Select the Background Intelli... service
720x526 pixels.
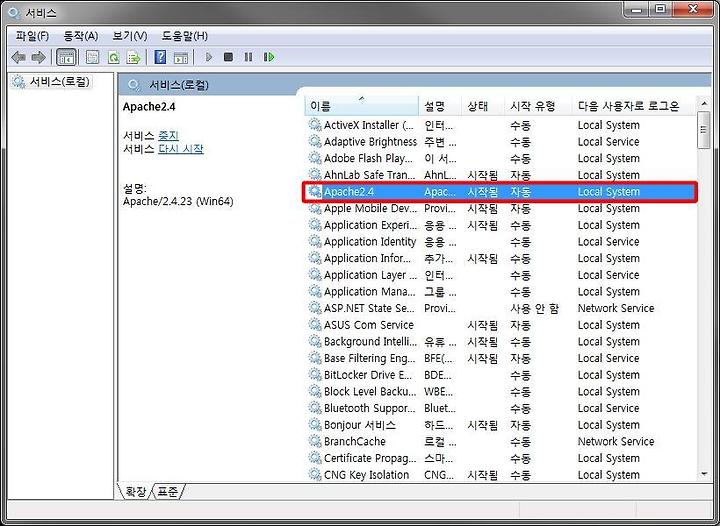pos(501,341)
